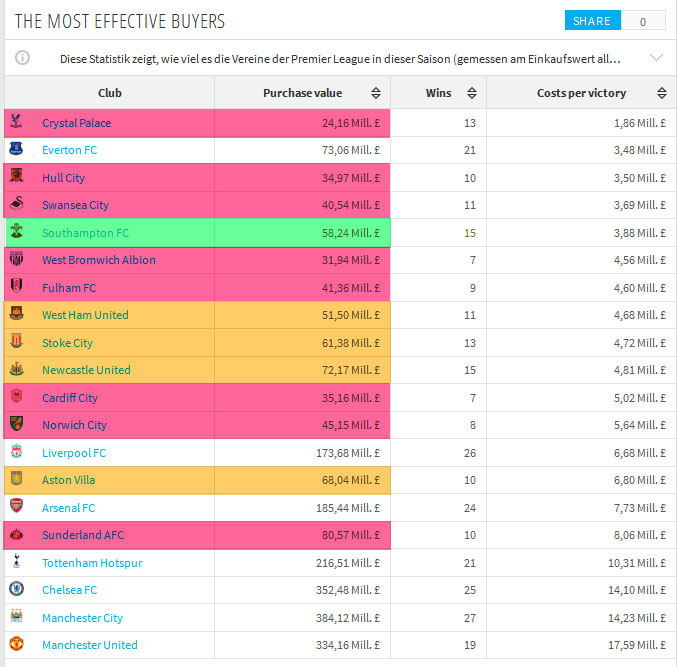Click the SHARE button
677x667 pixels.
592,21
